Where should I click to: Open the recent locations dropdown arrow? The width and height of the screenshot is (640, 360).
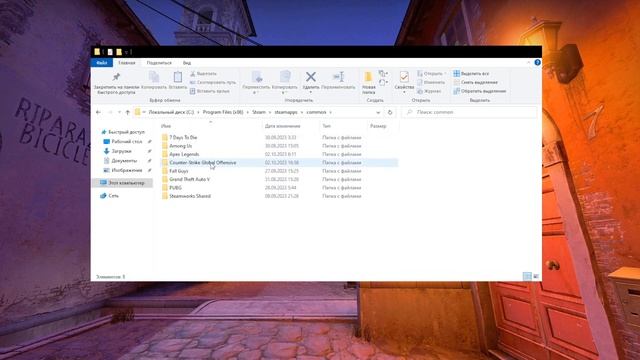coord(119,112)
